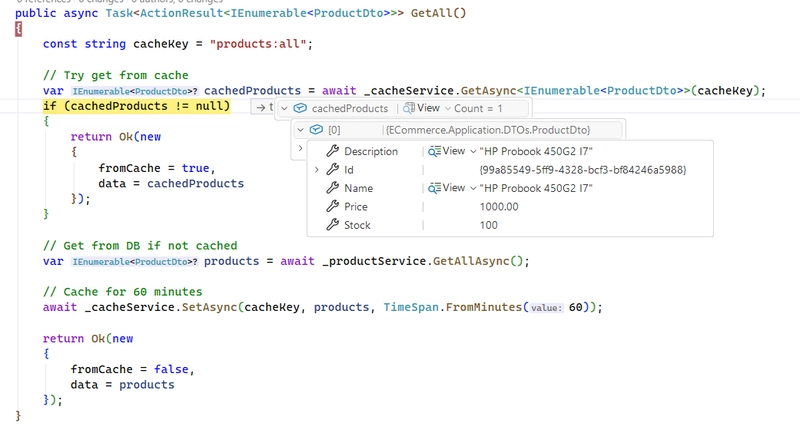Click the Description value "HP Probook 450G2 I7"
Screen dimensions: 800x433
(536, 151)
